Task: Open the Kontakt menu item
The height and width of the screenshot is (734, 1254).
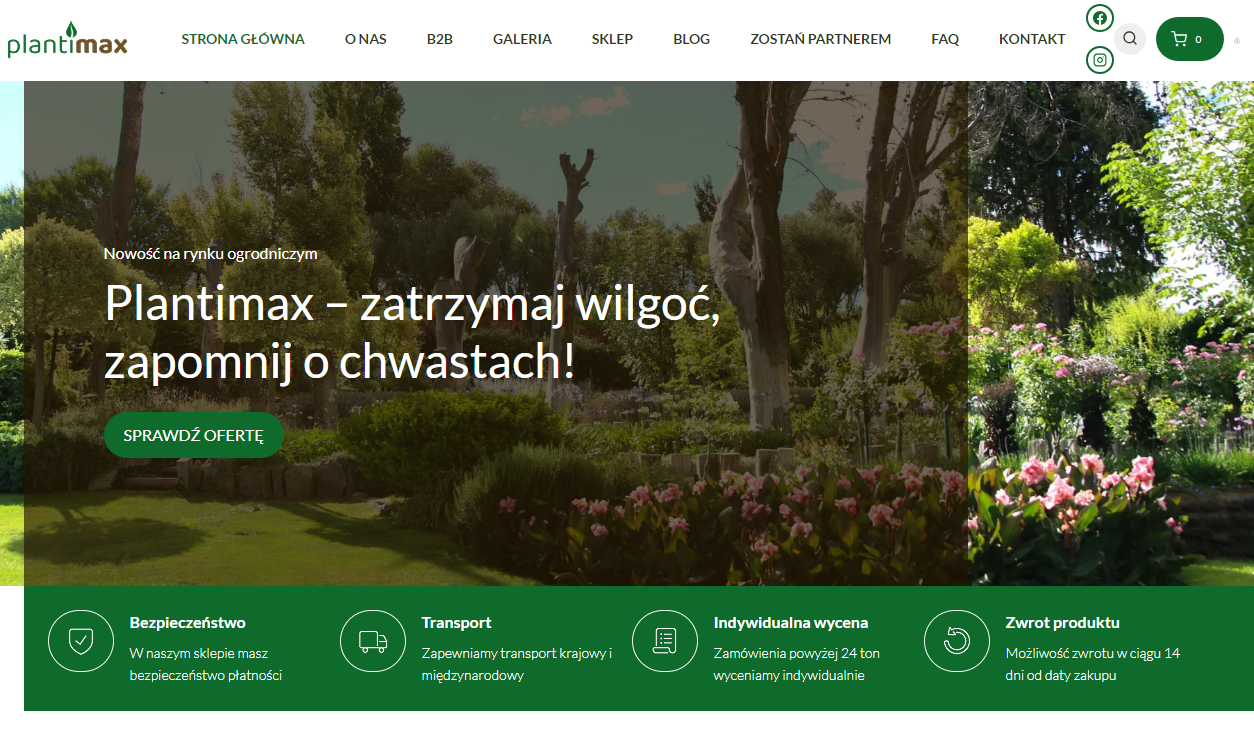Action: (1032, 39)
